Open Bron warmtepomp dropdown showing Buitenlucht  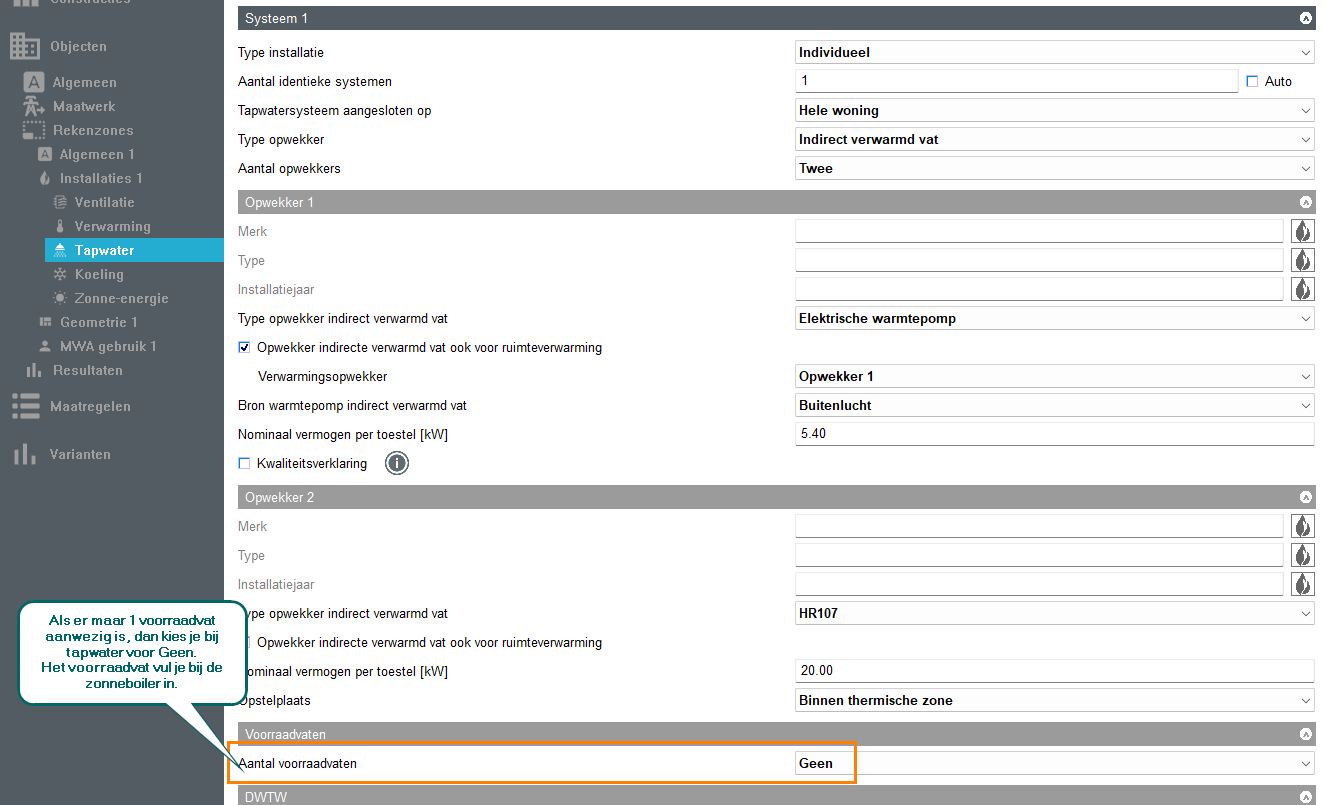point(1054,406)
